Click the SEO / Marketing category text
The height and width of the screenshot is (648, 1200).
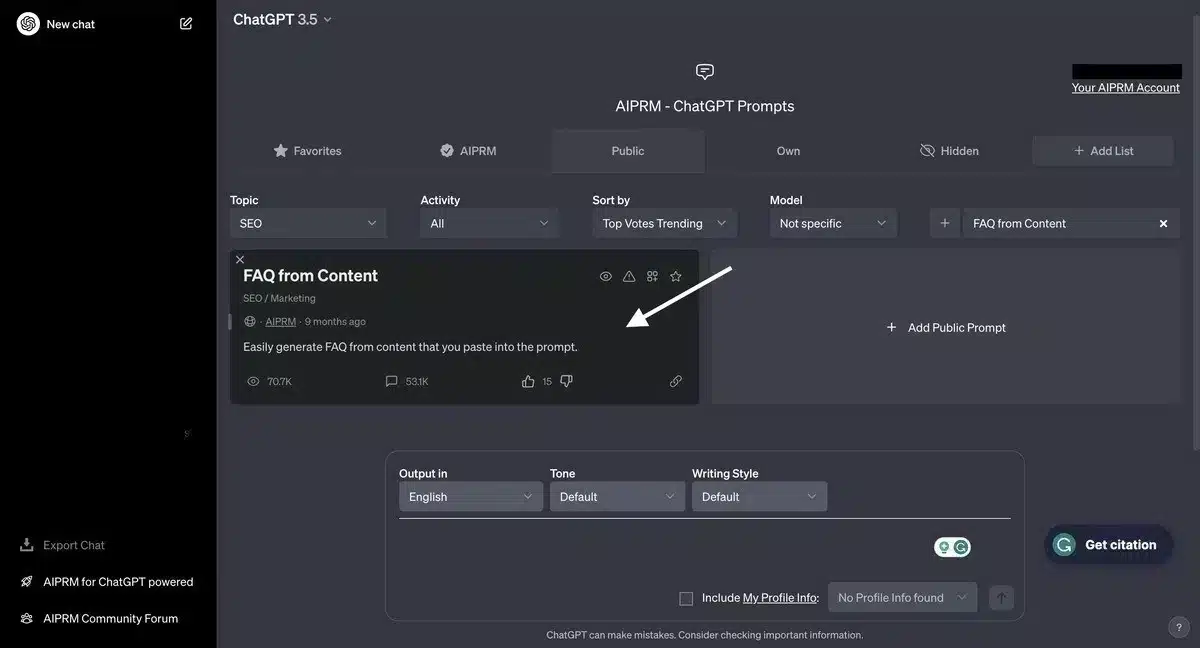click(279, 298)
